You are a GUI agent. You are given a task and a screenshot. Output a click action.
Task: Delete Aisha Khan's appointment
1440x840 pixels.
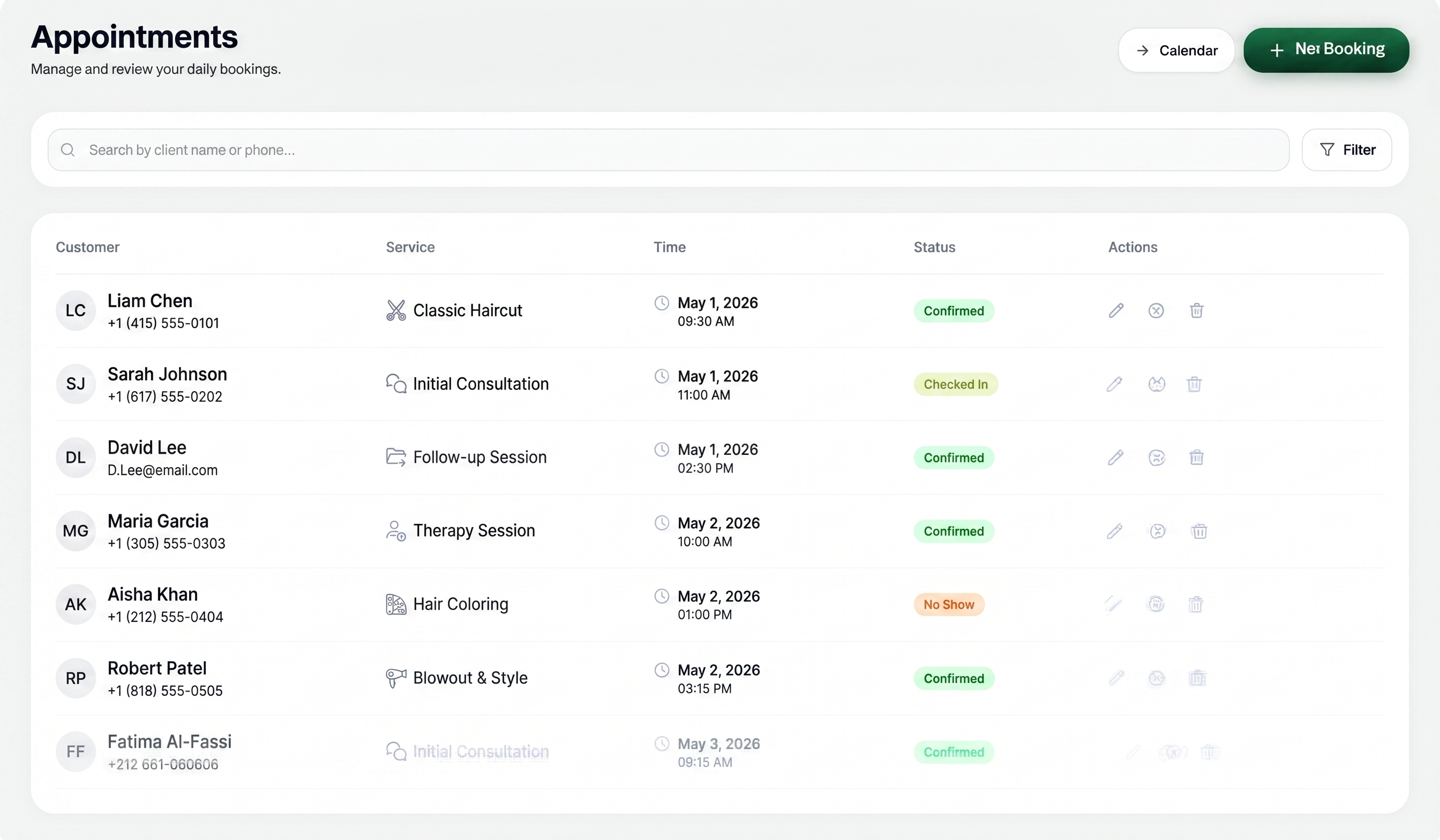(x=1195, y=604)
